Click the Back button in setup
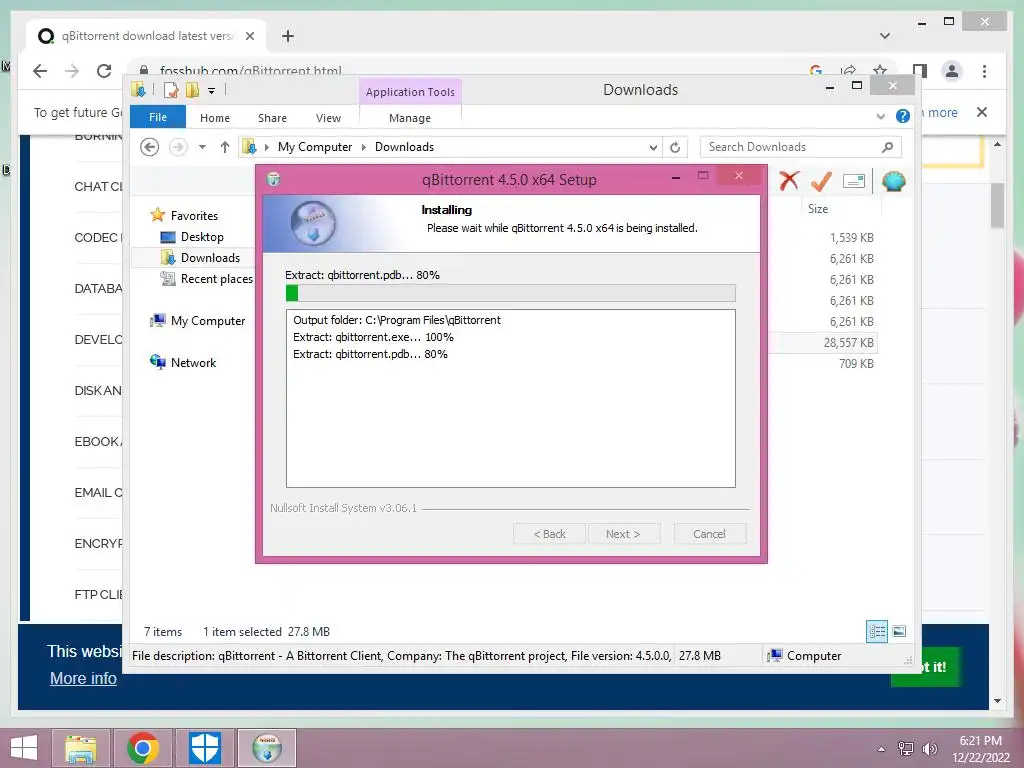Viewport: 1024px width, 768px height. click(x=550, y=534)
